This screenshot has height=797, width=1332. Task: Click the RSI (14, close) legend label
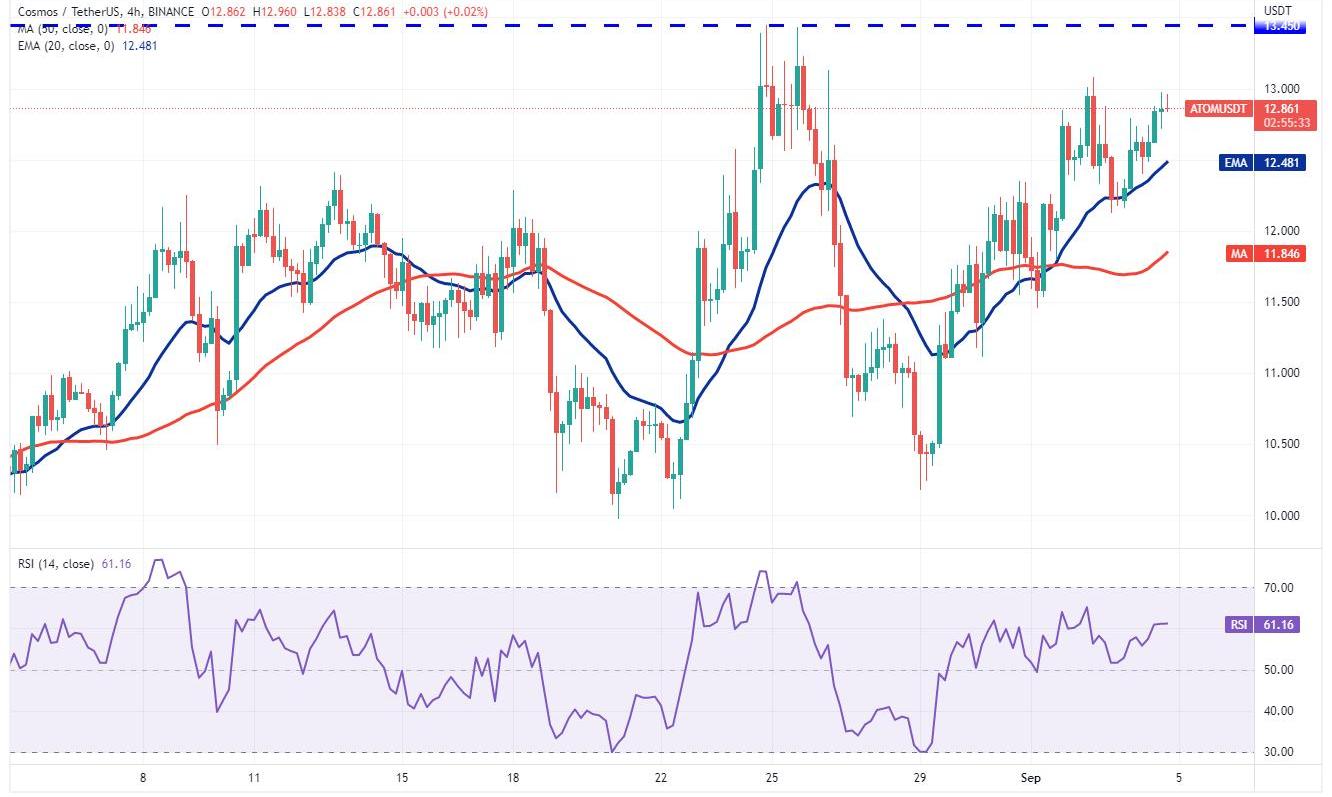click(x=56, y=564)
